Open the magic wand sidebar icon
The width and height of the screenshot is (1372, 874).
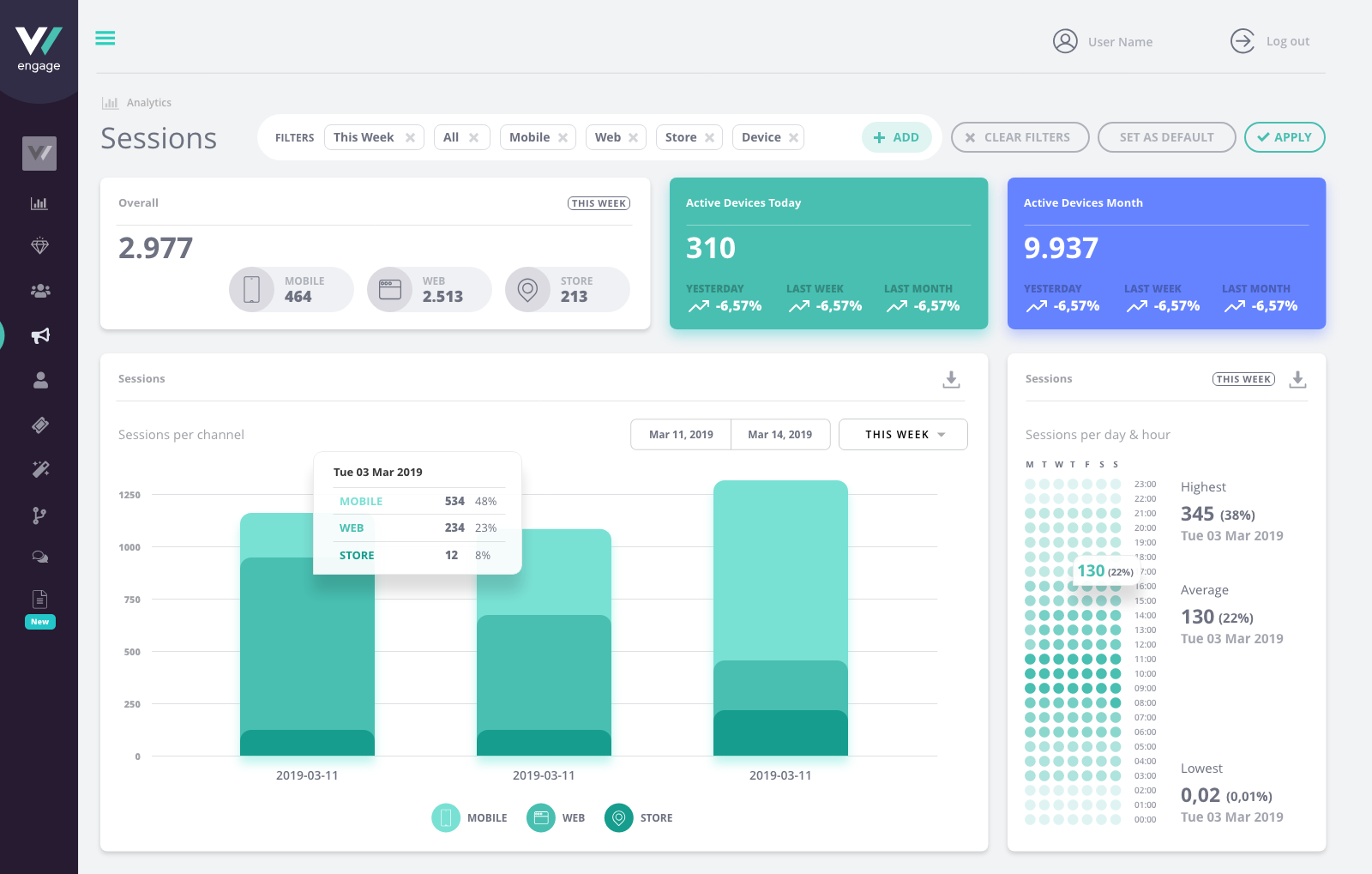[x=40, y=469]
